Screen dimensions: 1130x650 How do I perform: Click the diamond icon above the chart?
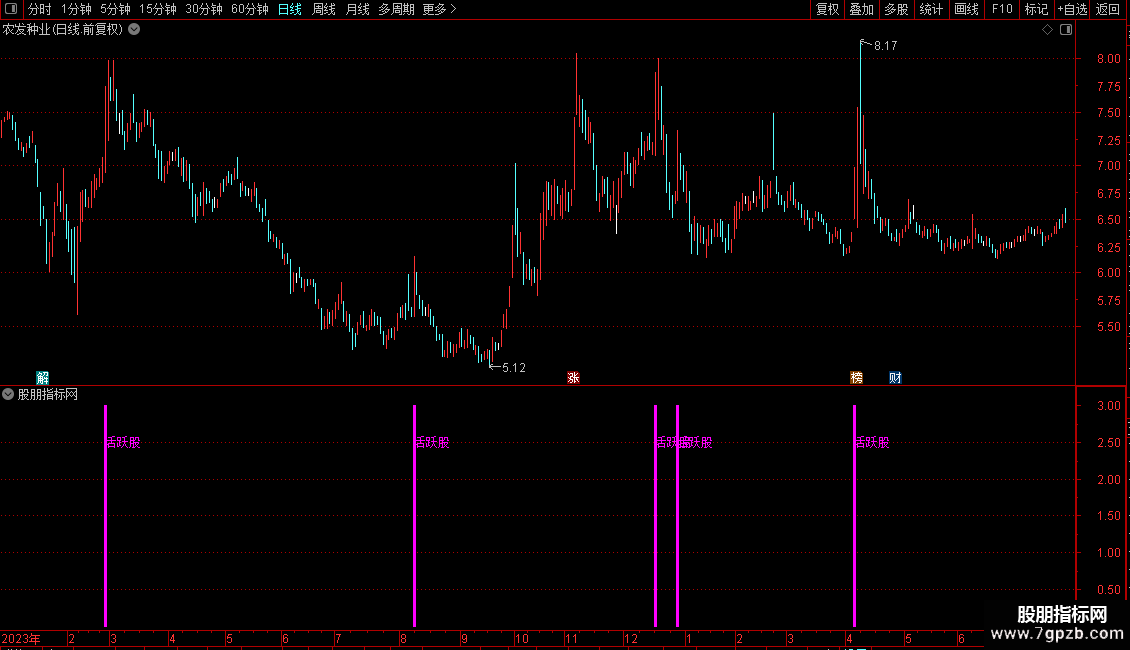(1047, 30)
